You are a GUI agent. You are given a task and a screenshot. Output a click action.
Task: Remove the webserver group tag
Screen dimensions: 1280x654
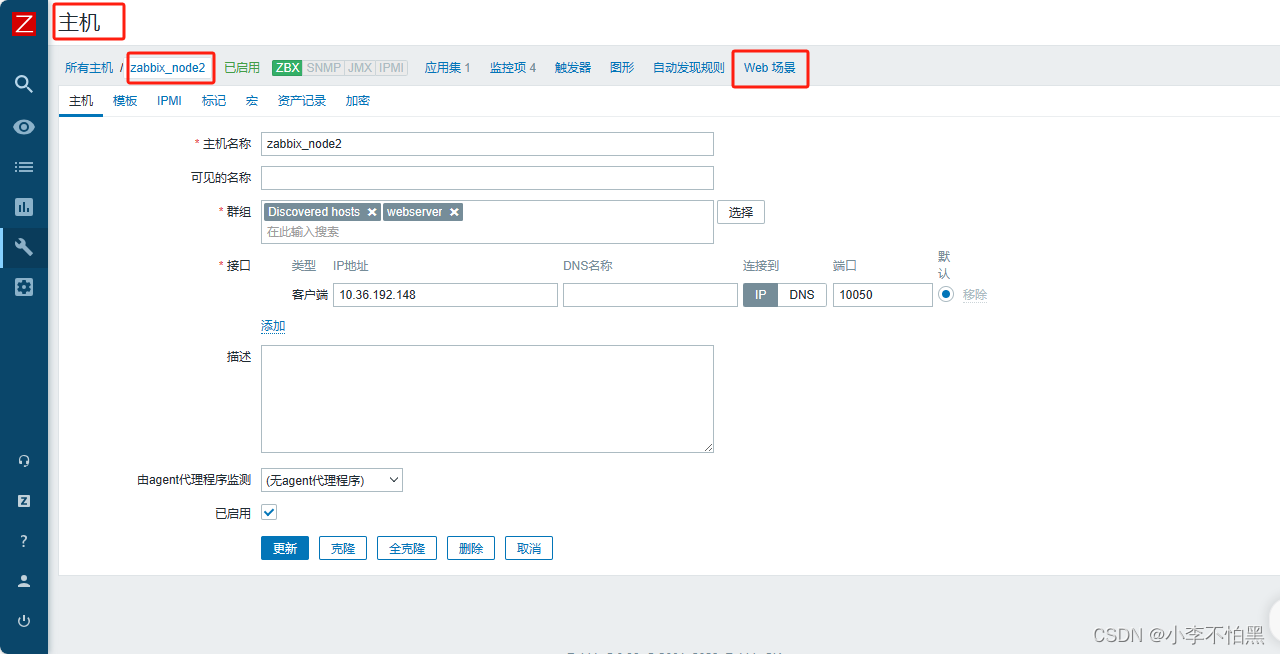point(454,212)
